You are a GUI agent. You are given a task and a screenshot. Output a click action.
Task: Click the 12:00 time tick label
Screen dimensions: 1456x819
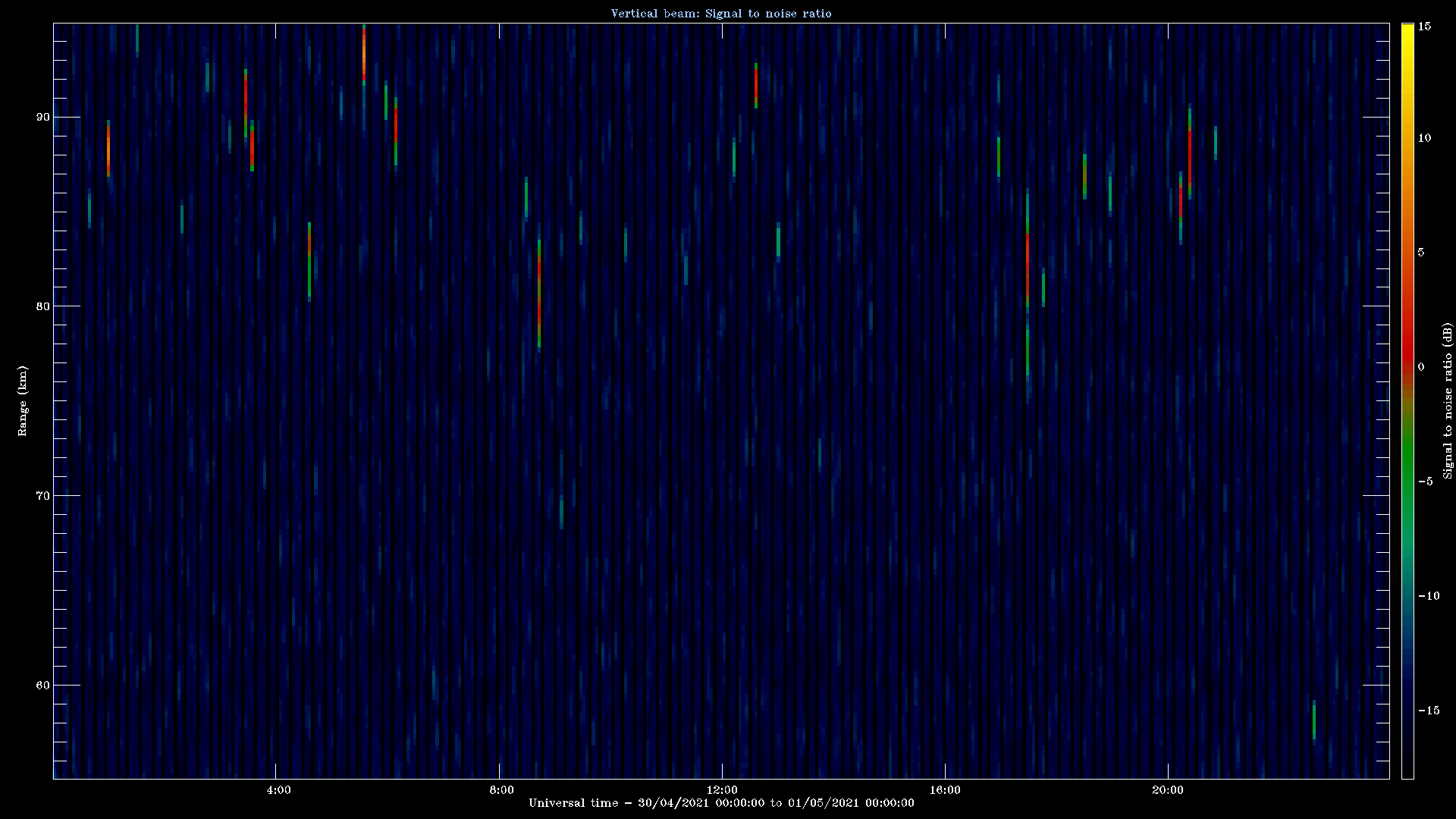pos(722,790)
